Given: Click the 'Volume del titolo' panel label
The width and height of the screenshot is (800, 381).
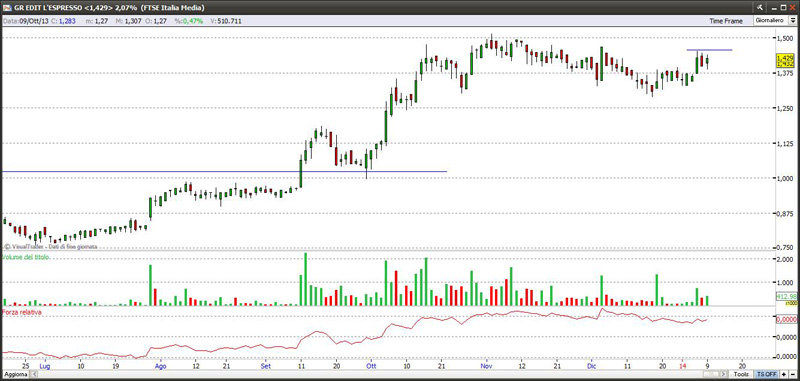Looking at the screenshot, I should (26, 258).
